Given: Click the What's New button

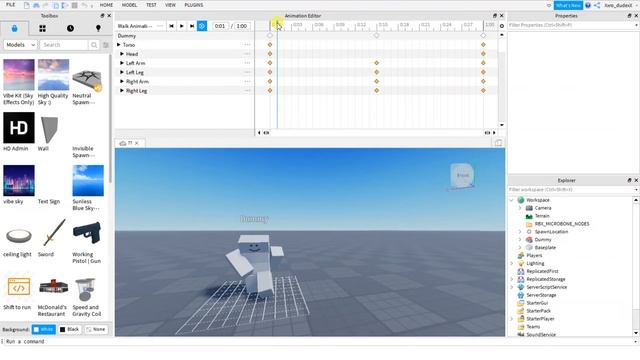Looking at the screenshot, I should point(568,5).
